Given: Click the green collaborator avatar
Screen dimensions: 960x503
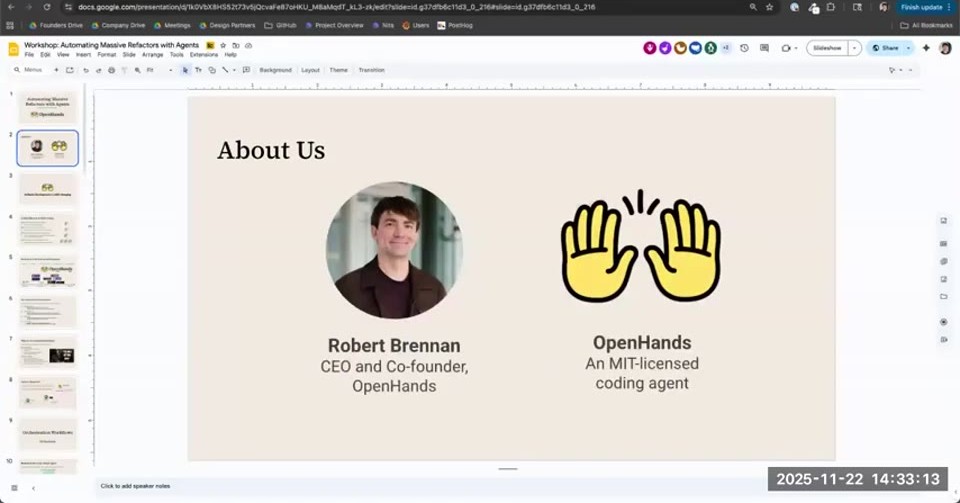Looking at the screenshot, I should point(710,48).
